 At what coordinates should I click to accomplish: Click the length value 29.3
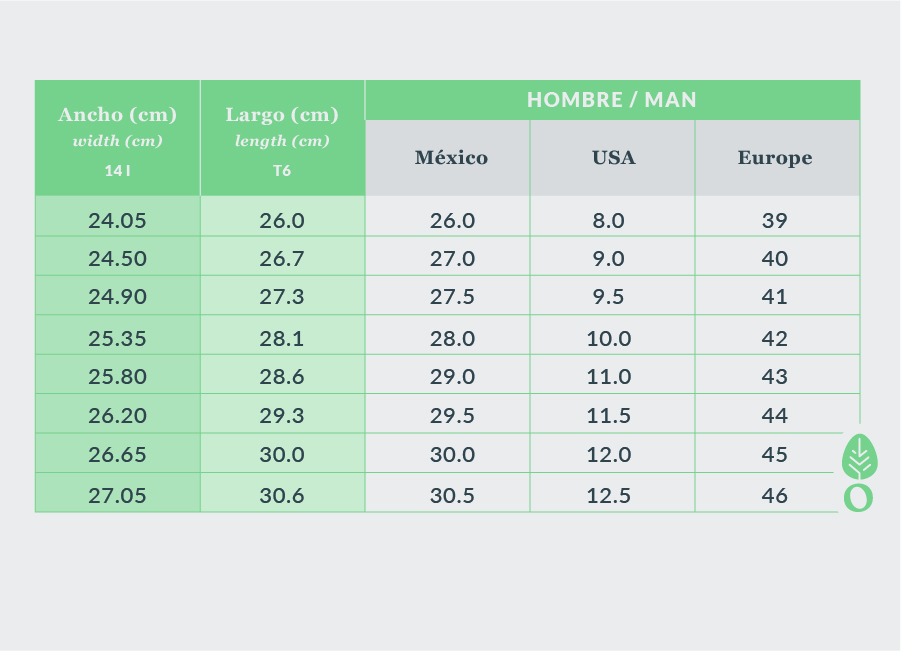[x=282, y=415]
